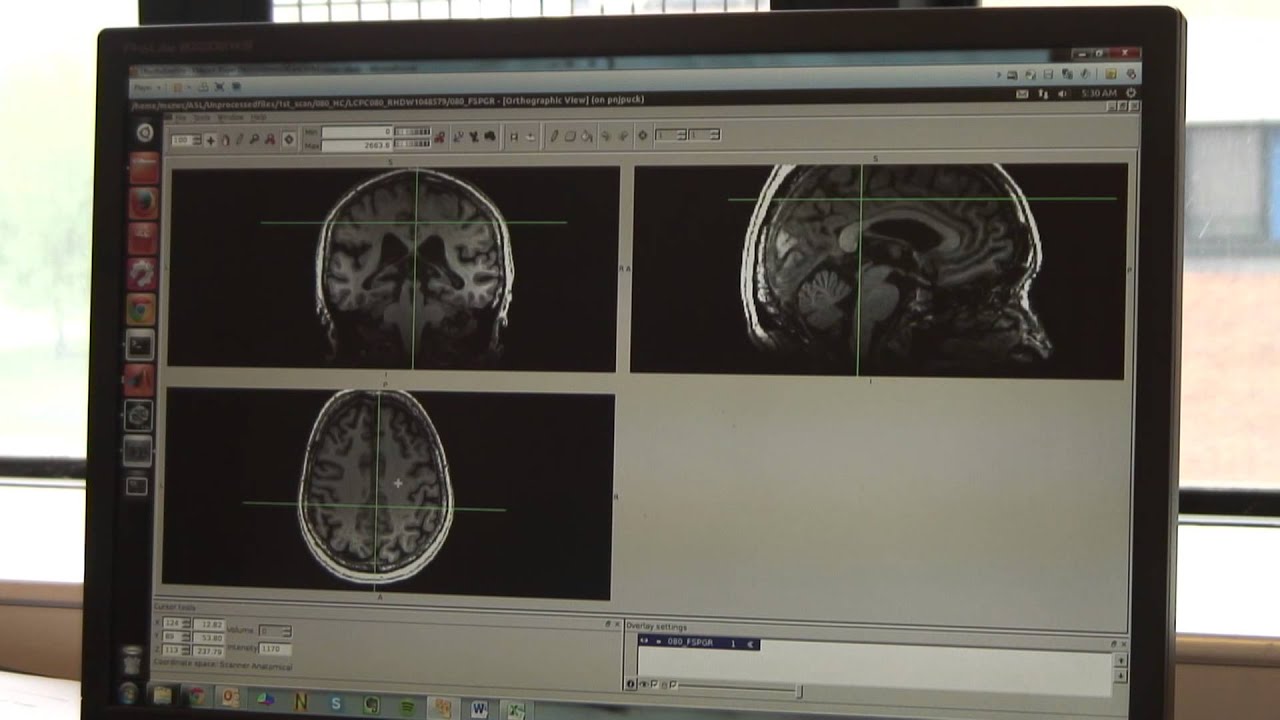Adjust the pen size spinbox

tap(670, 135)
